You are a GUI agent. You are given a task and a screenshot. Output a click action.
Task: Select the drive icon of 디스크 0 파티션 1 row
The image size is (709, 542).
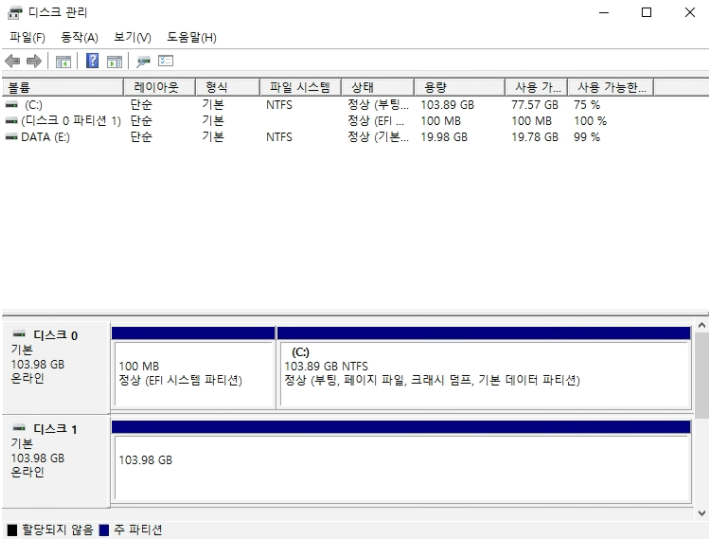tap(11, 121)
